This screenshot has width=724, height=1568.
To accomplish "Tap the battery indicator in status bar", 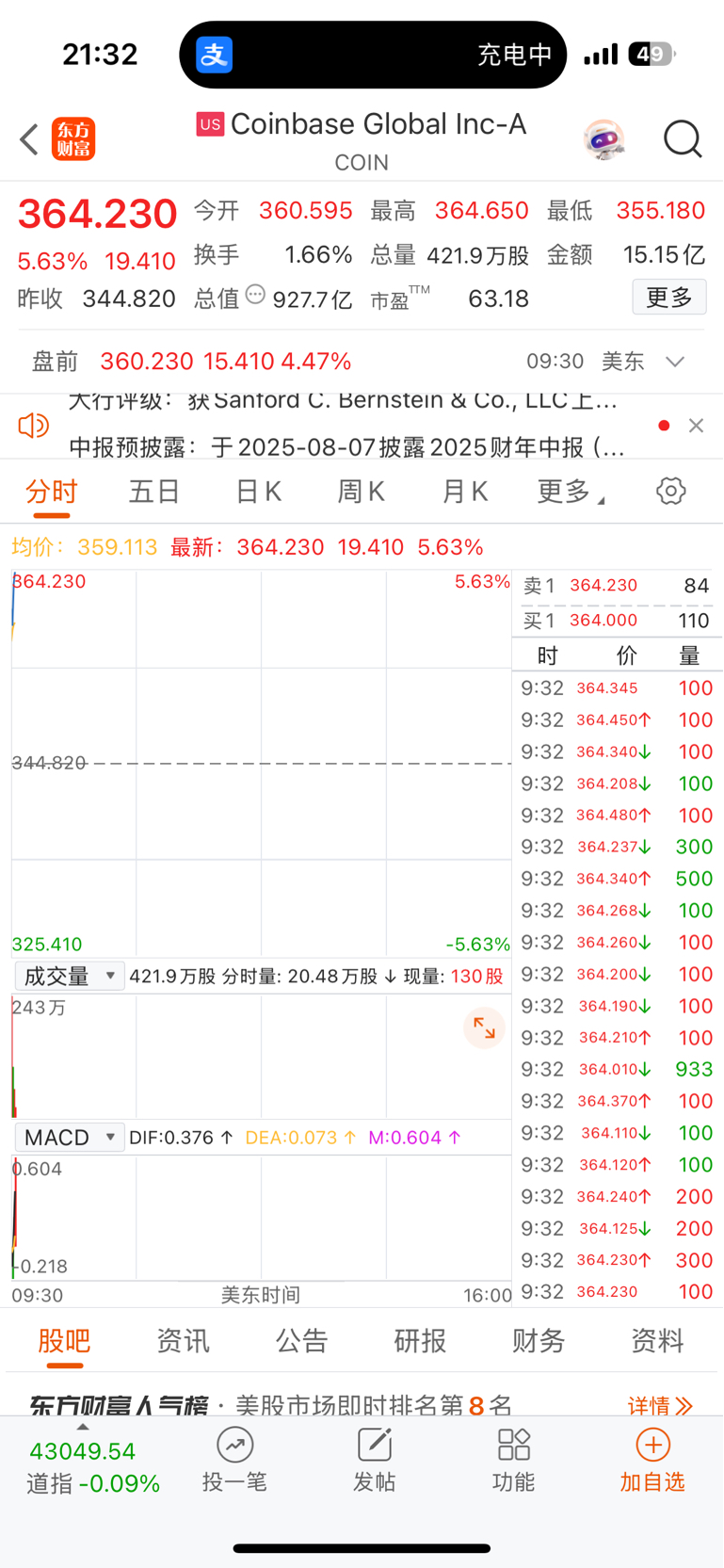I will pos(652,55).
